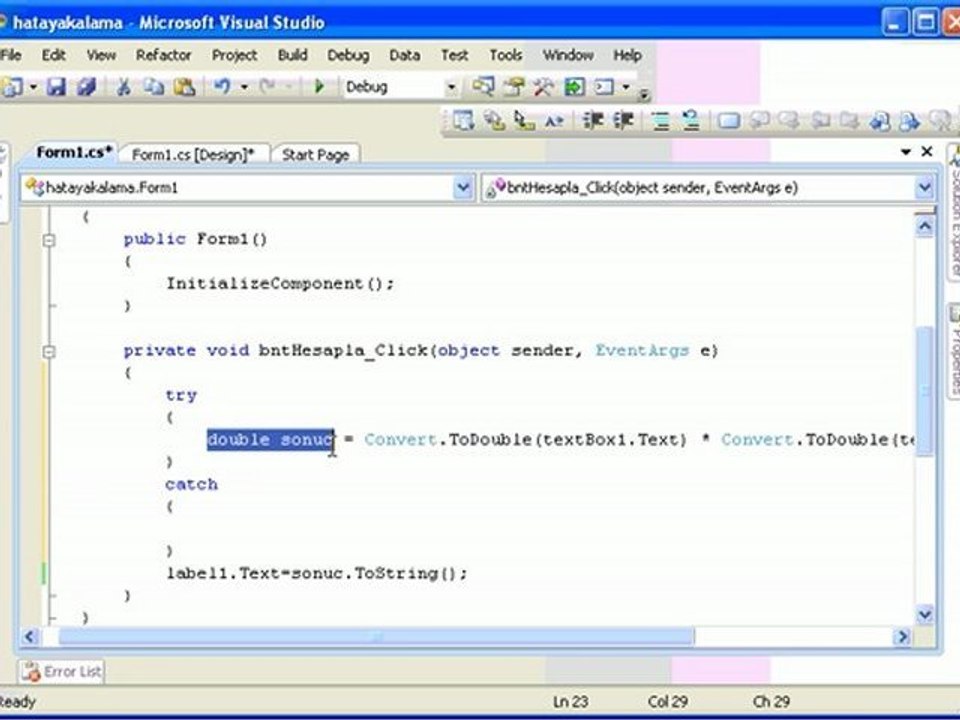
Task: Click the Display Word Completion icon
Action: coord(554,121)
